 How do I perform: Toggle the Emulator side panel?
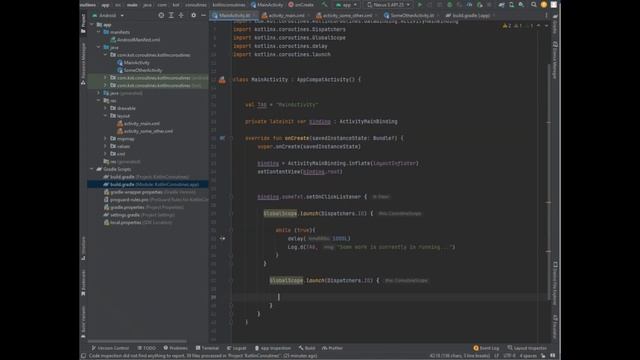tap(555, 326)
